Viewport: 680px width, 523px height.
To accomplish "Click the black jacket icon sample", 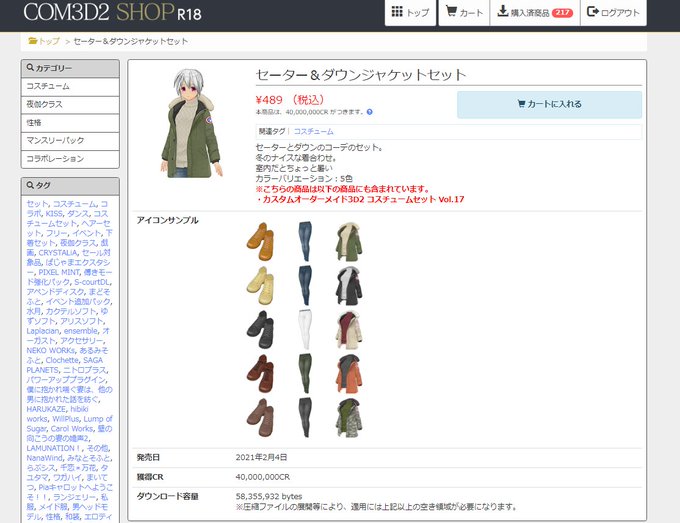I will pyautogui.click(x=349, y=285).
